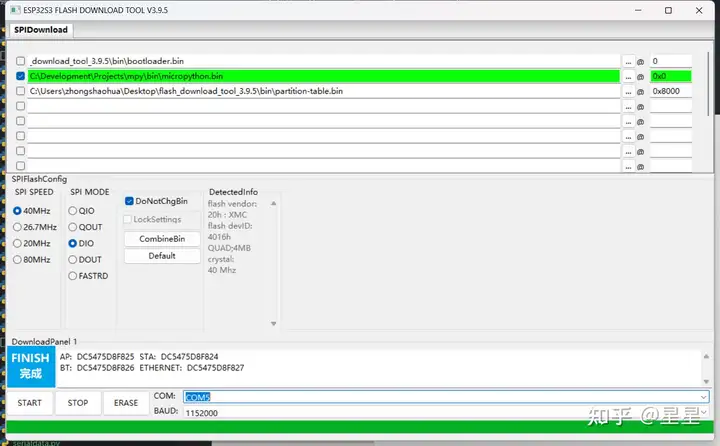Browse file with '...' button for partition-table.bin row
720x446 pixels.
click(x=628, y=91)
